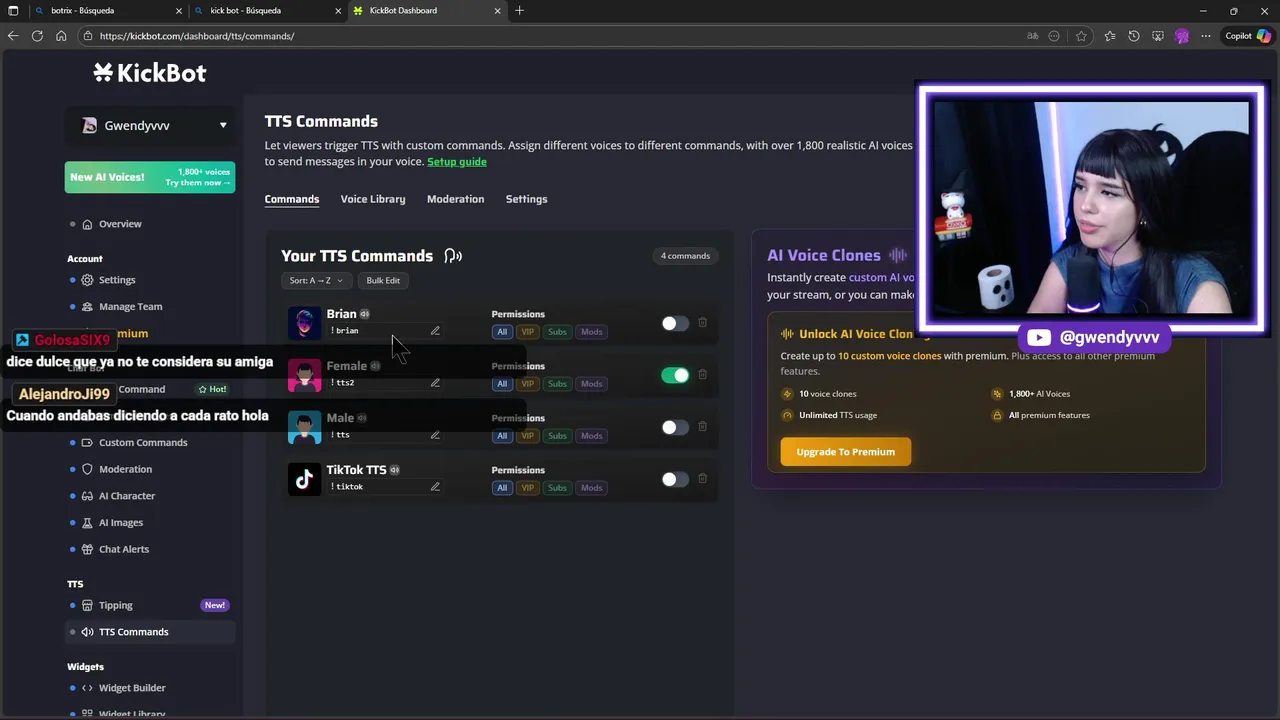Viewport: 1280px width, 720px height.
Task: Open the Setup guide link
Action: click(457, 162)
